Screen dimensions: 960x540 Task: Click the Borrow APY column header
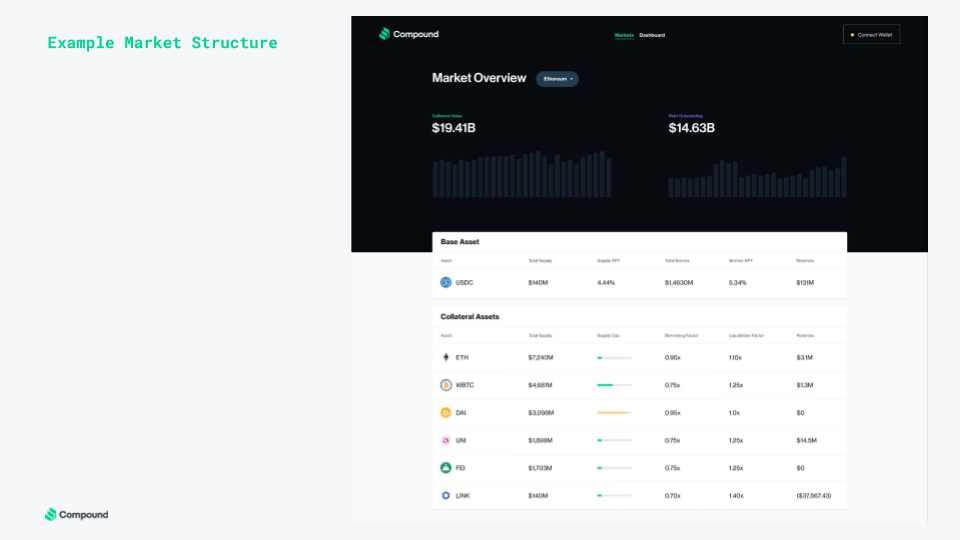click(740, 261)
